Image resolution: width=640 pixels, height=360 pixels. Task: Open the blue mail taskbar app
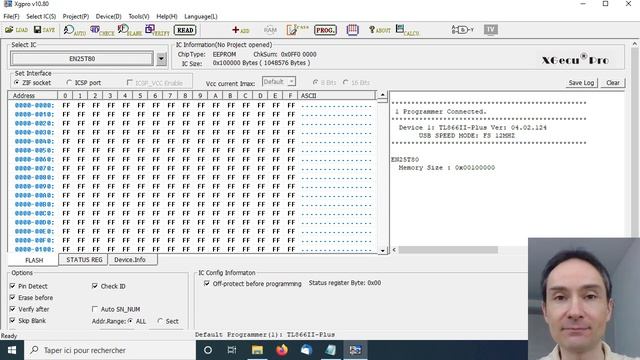point(306,350)
